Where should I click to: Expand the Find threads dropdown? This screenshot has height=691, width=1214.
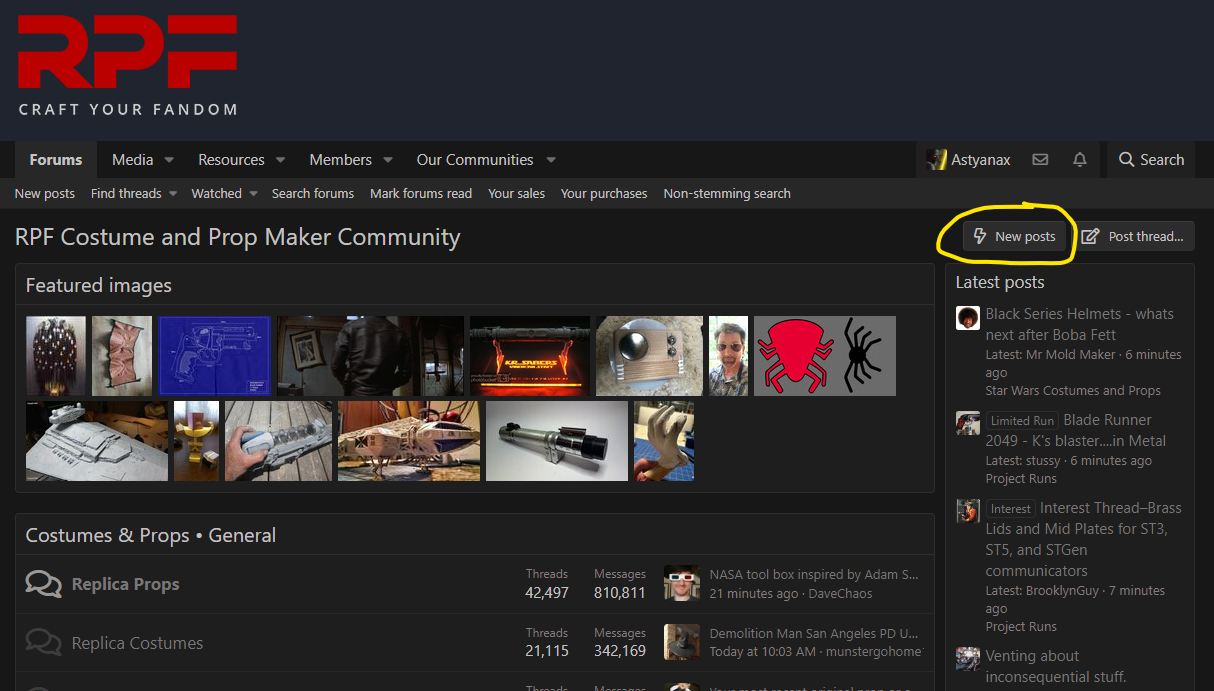click(x=173, y=194)
